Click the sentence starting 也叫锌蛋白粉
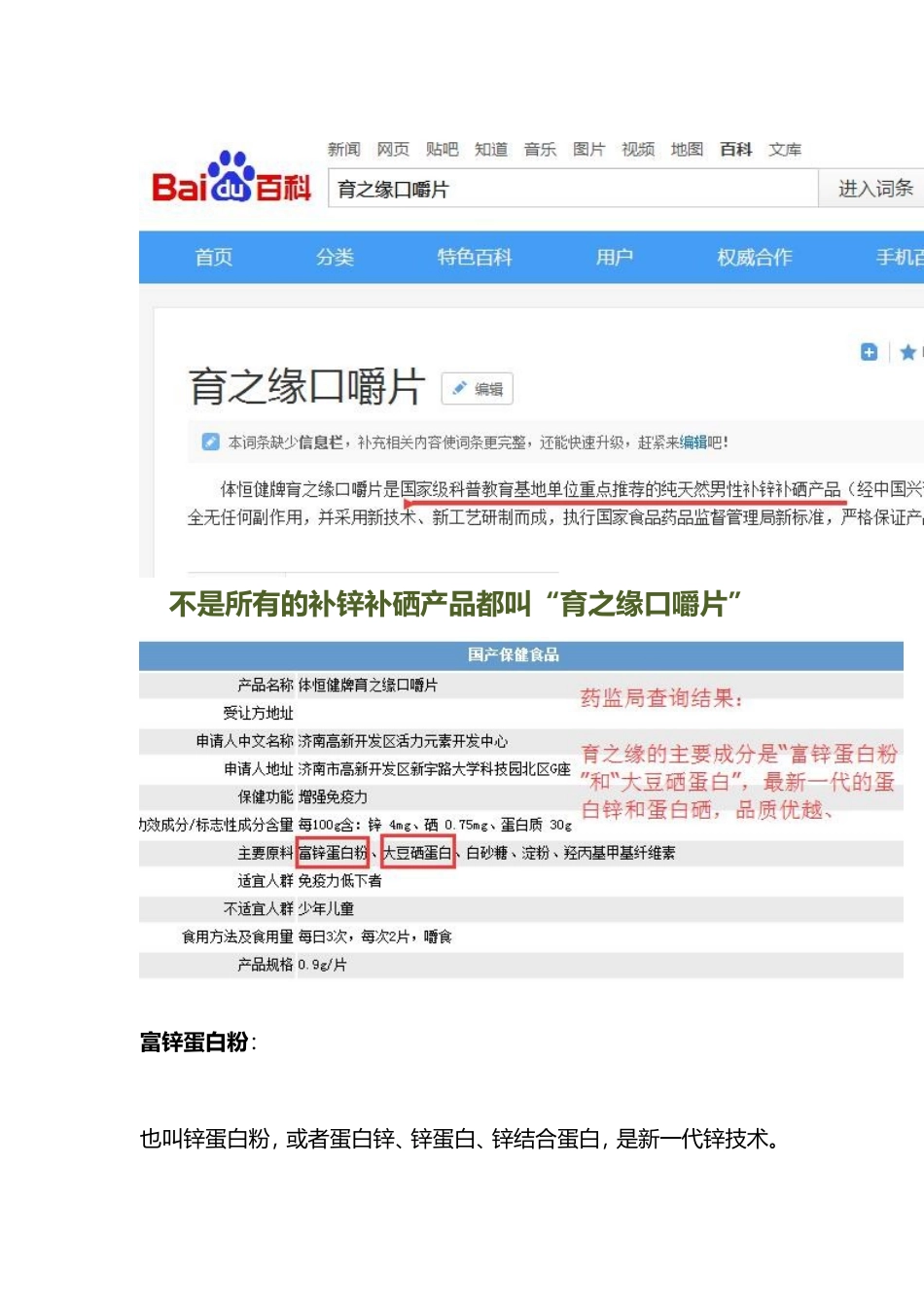This screenshot has height=1307, width=924. (x=460, y=1139)
